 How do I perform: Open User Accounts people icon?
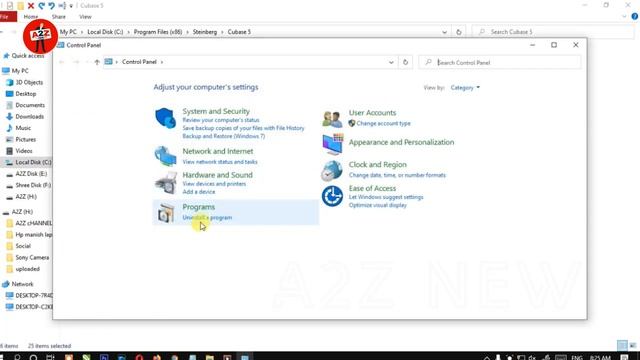tap(332, 119)
